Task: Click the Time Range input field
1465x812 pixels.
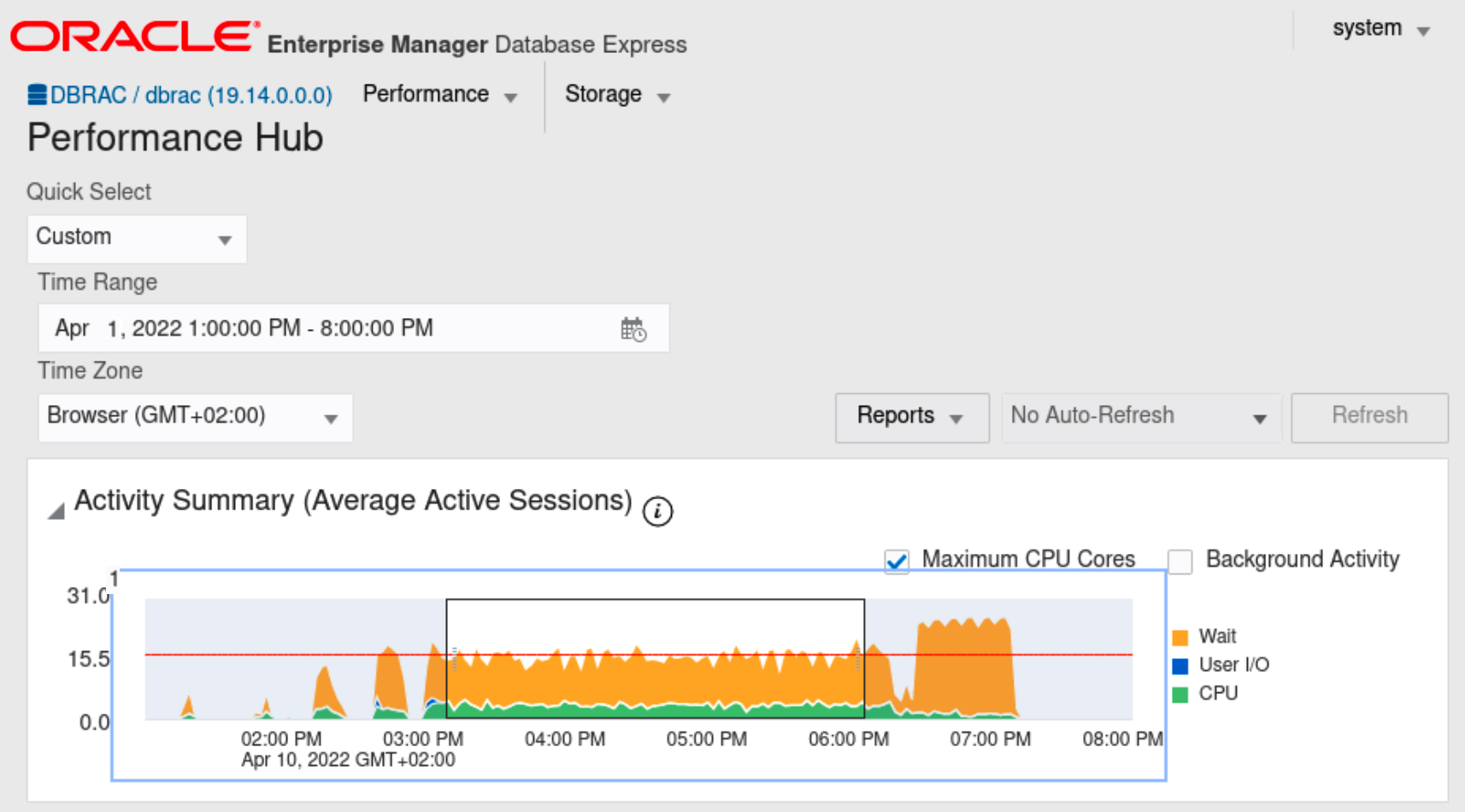Action: (x=353, y=328)
